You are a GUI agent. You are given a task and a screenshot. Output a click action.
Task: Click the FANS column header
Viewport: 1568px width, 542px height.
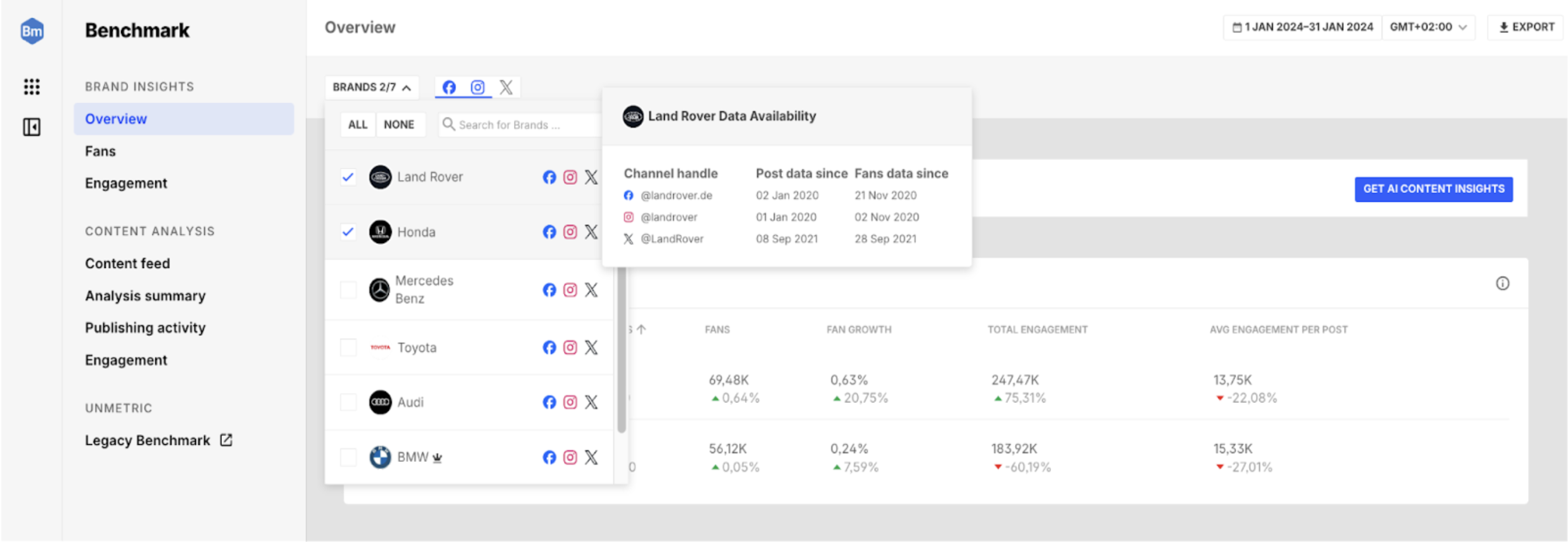tap(717, 329)
